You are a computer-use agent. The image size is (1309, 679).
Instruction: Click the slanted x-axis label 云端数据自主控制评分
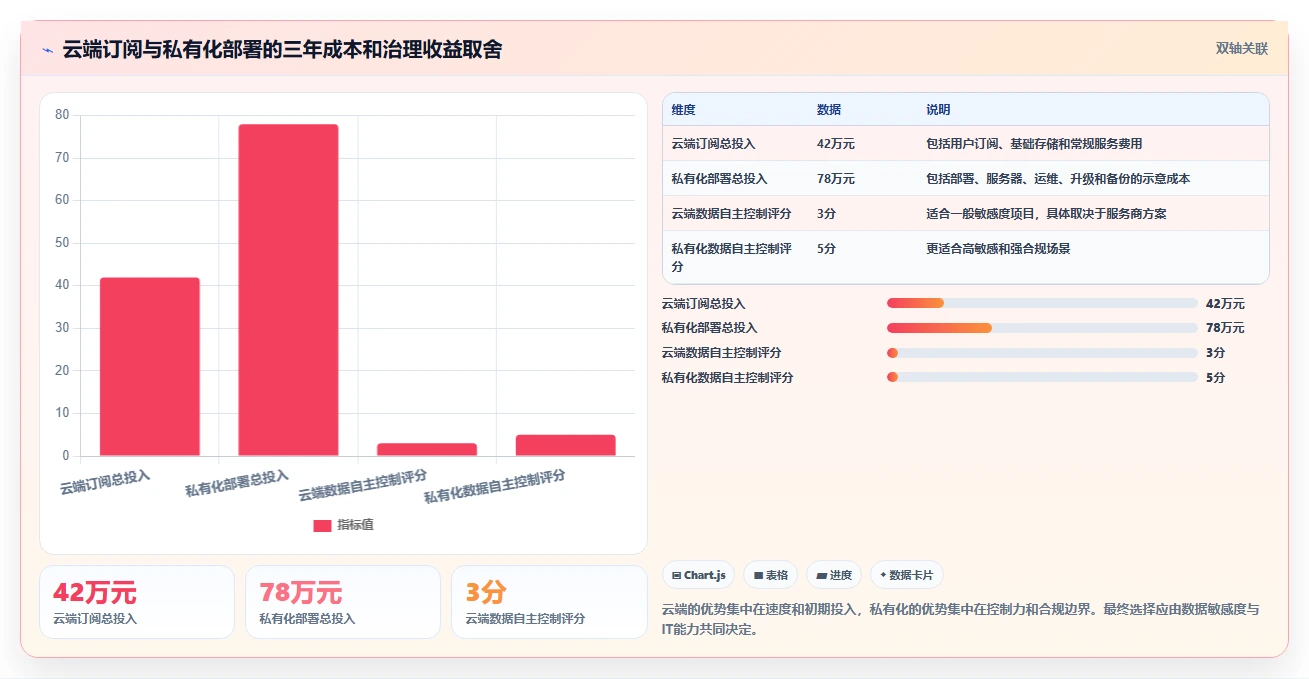[x=363, y=486]
